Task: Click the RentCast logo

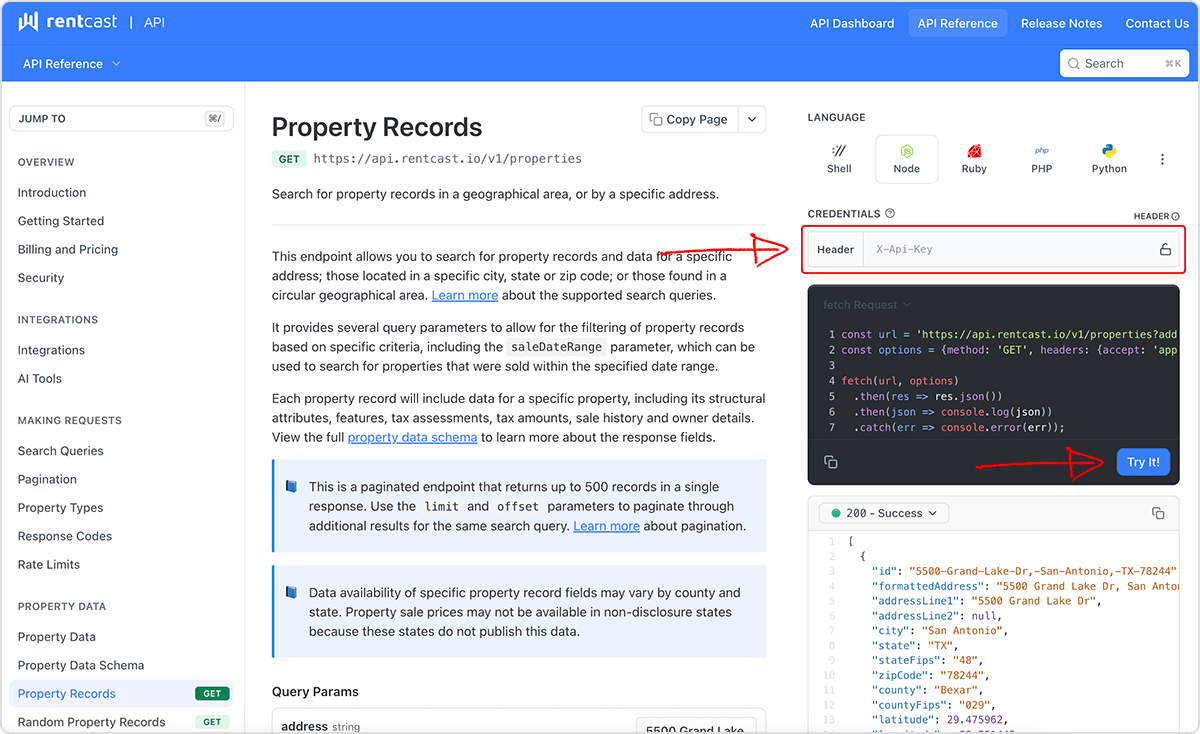Action: tap(68, 22)
